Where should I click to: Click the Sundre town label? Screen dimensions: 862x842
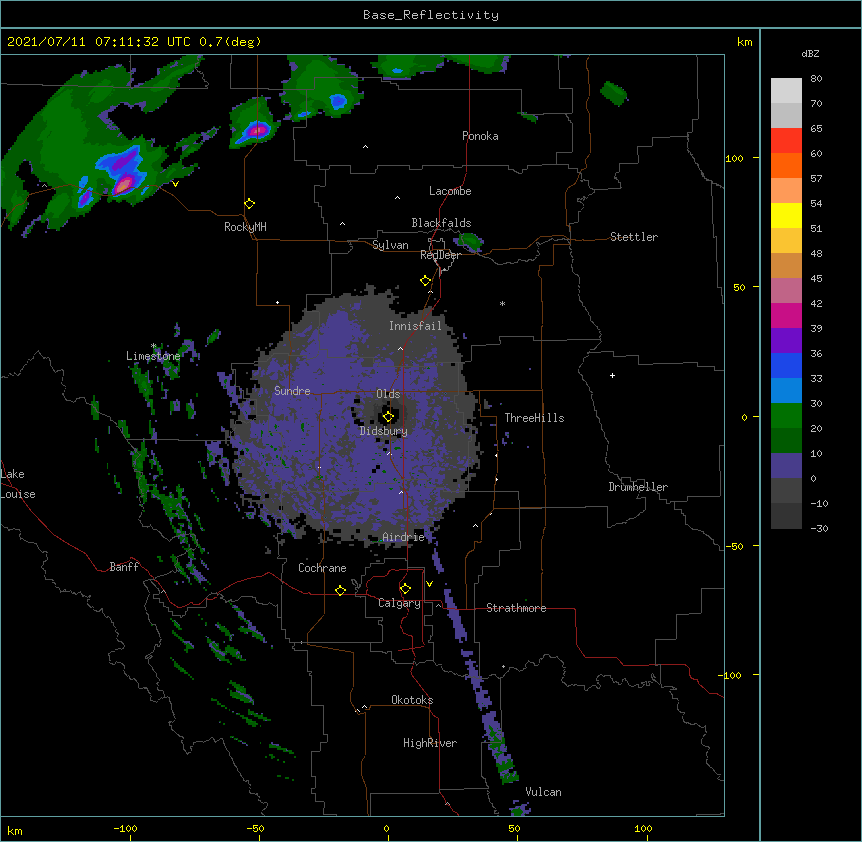coord(292,391)
